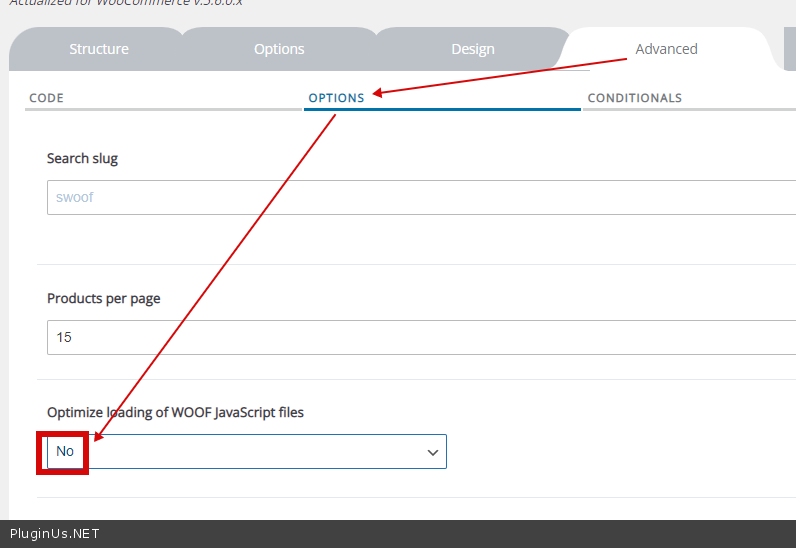Click the Products per page field
The height and width of the screenshot is (548, 796).
pyautogui.click(x=420, y=337)
